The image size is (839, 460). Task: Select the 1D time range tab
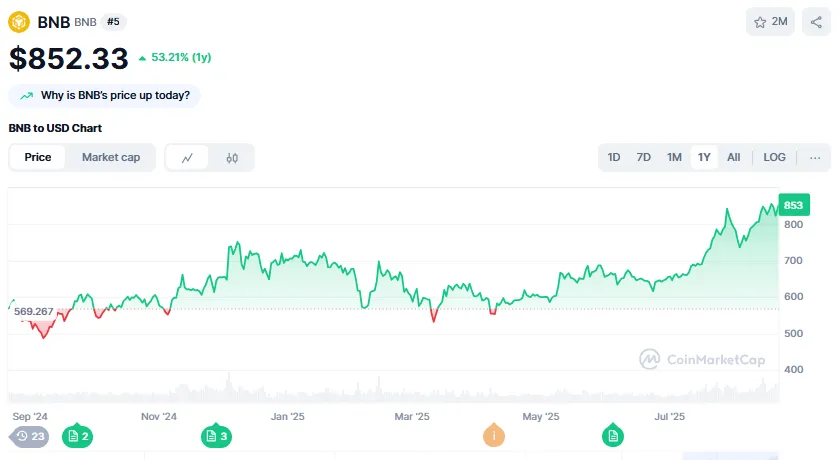(x=614, y=157)
